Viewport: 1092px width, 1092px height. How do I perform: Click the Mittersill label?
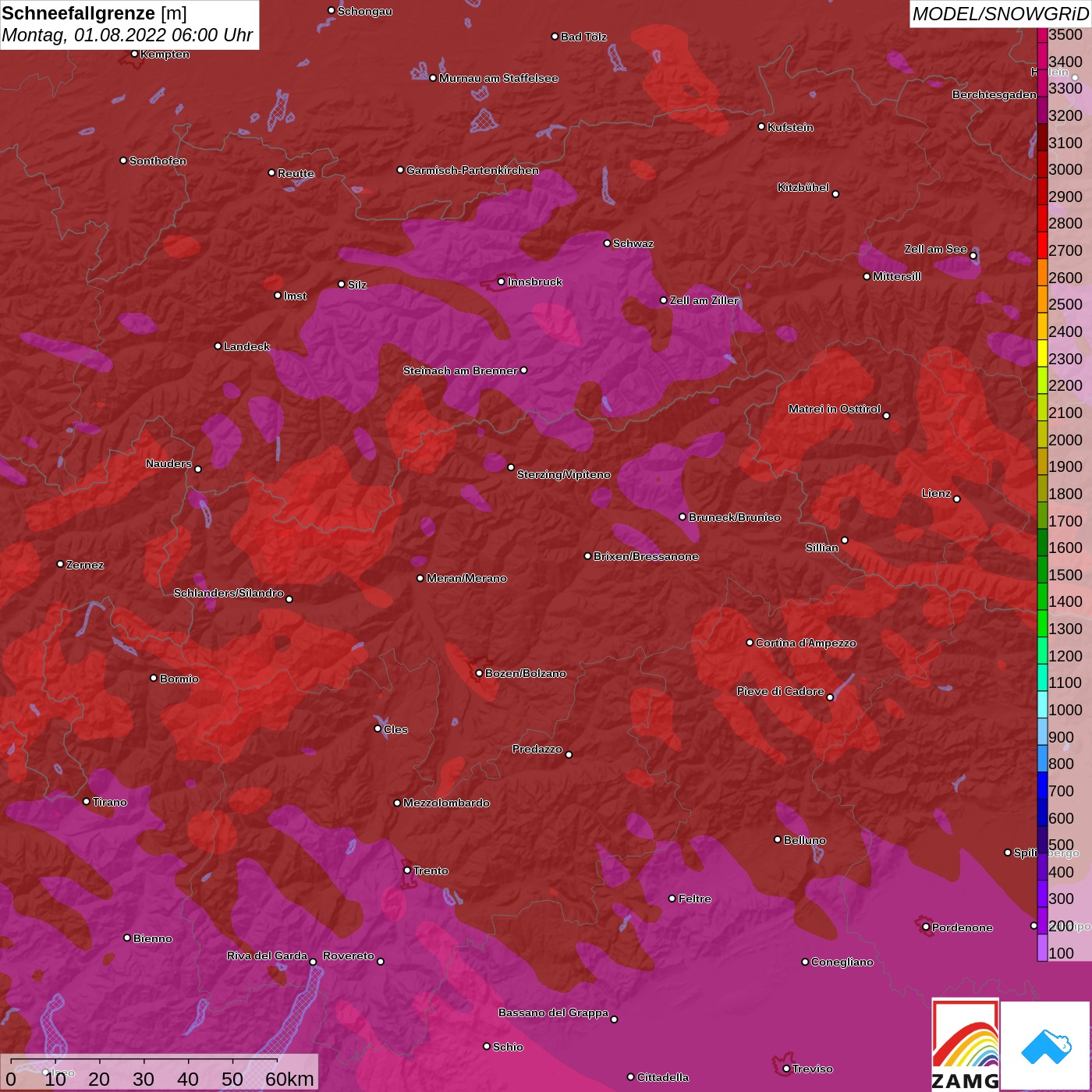[x=897, y=276]
